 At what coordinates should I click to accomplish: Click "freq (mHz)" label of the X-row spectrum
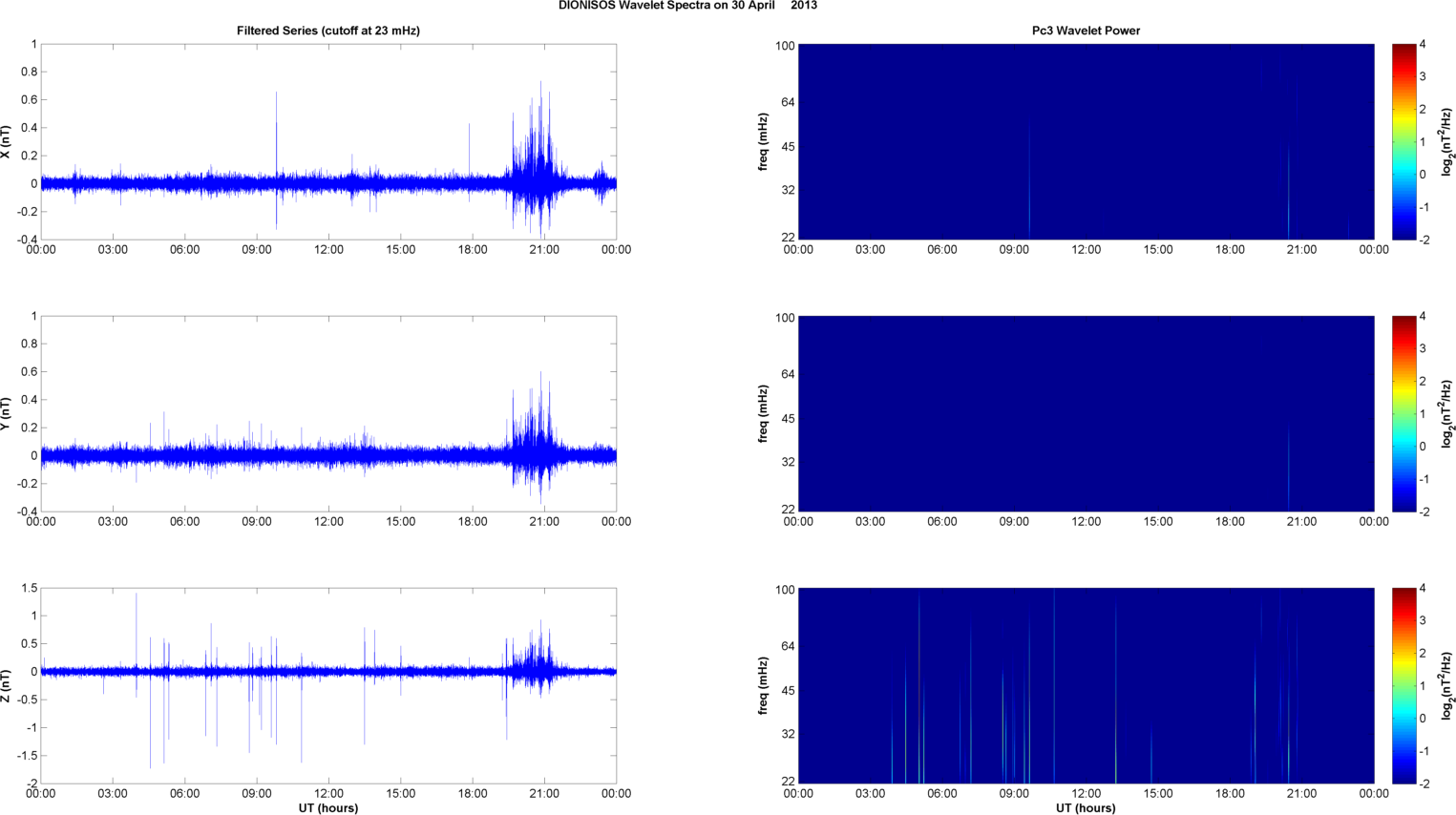coord(763,141)
